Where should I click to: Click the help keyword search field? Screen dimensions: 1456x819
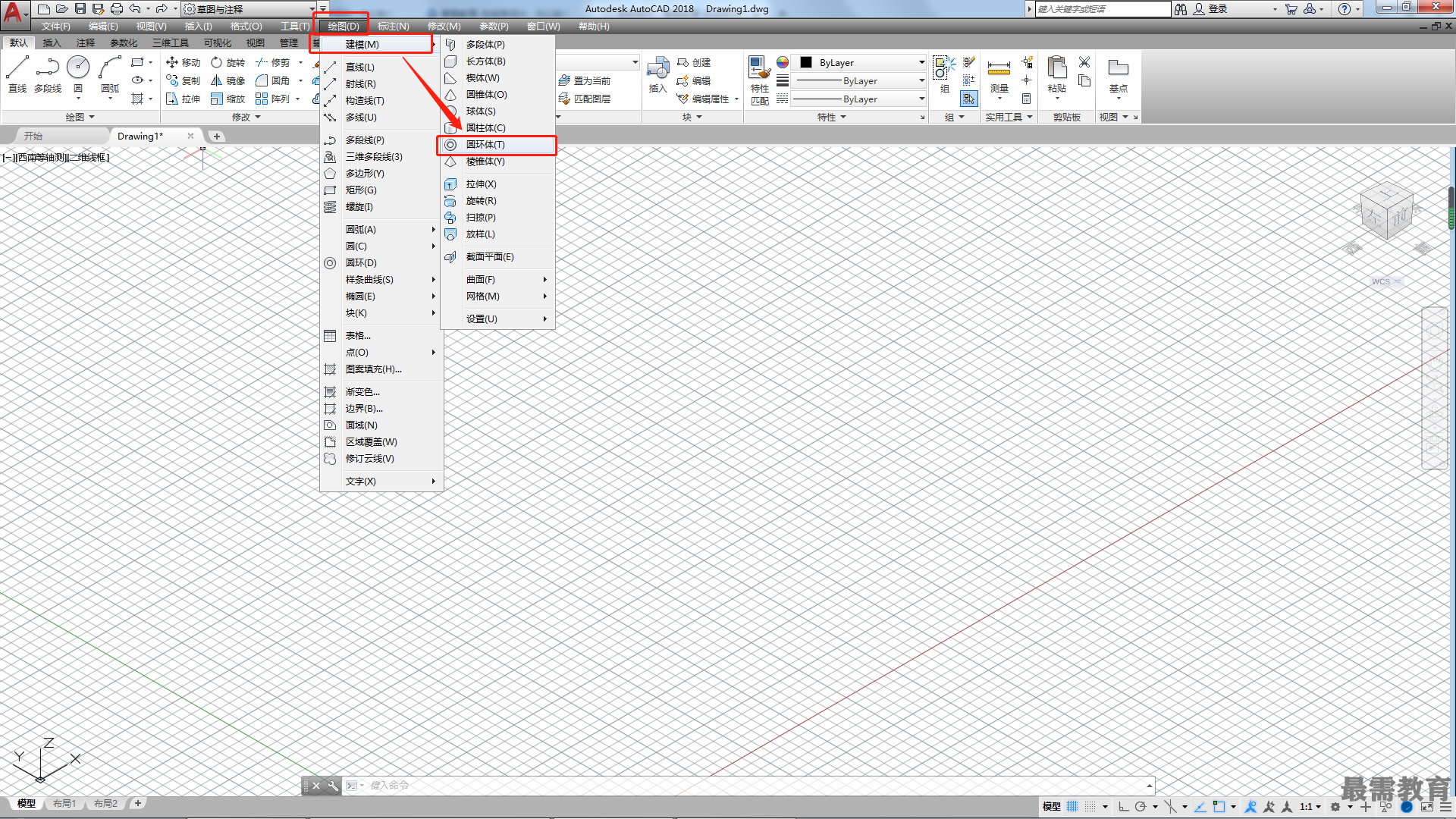[x=1103, y=8]
